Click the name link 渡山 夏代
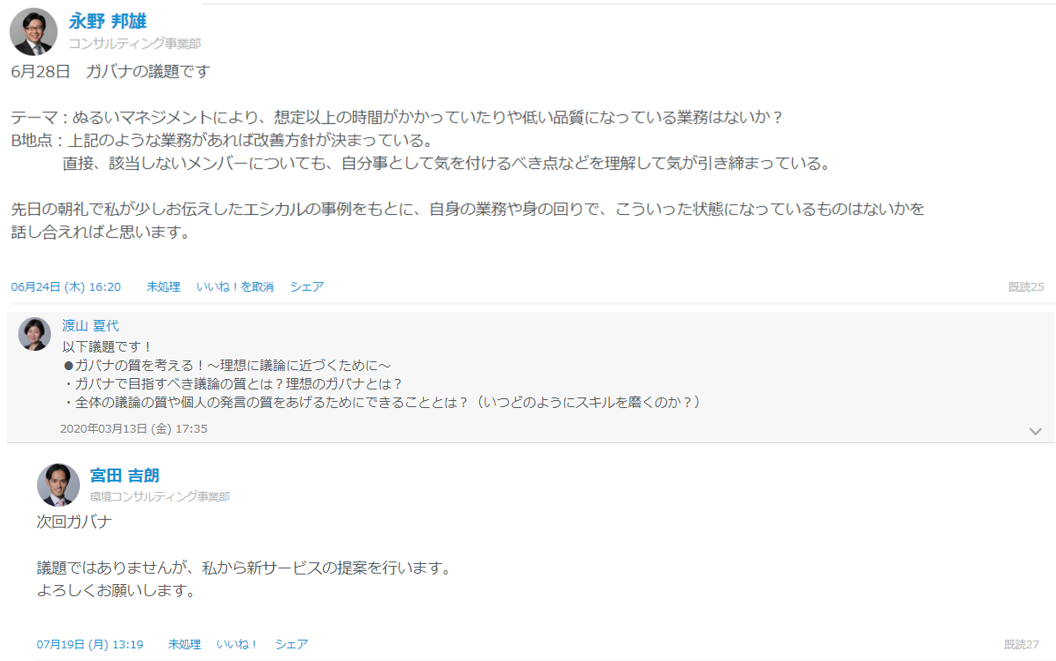1056x661 pixels. click(x=90, y=325)
